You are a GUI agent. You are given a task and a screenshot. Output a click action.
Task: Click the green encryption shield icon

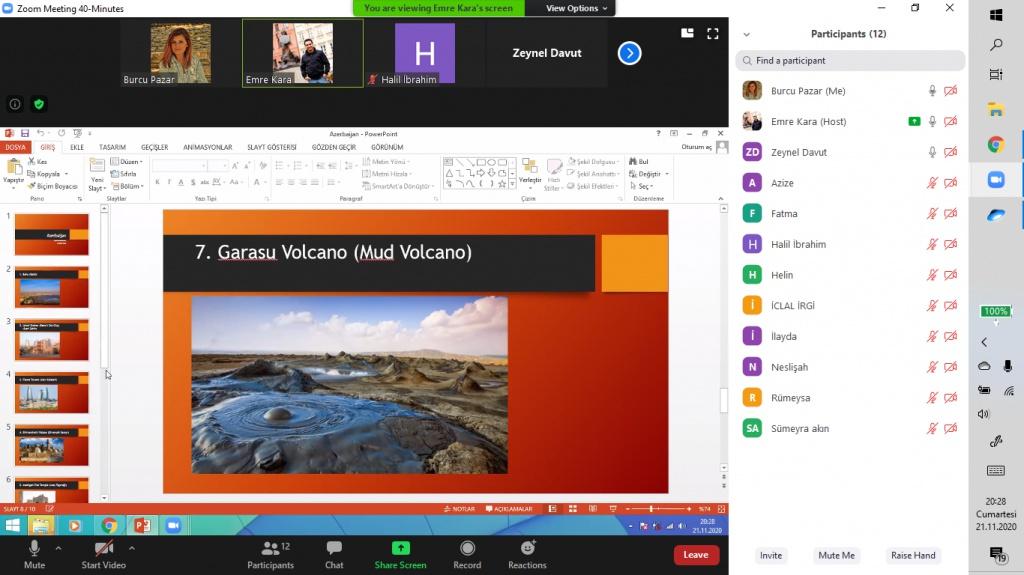pyautogui.click(x=39, y=104)
